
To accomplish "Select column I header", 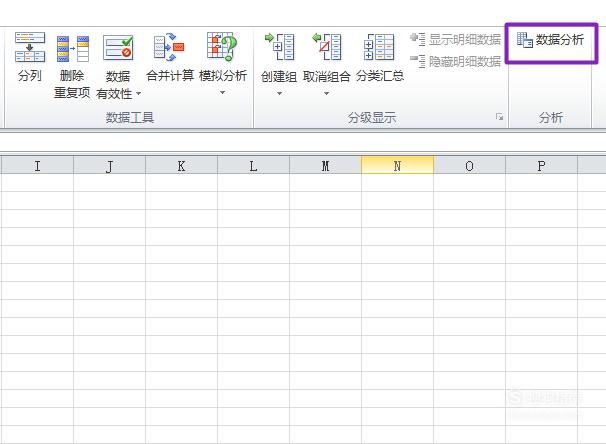I will (37, 166).
